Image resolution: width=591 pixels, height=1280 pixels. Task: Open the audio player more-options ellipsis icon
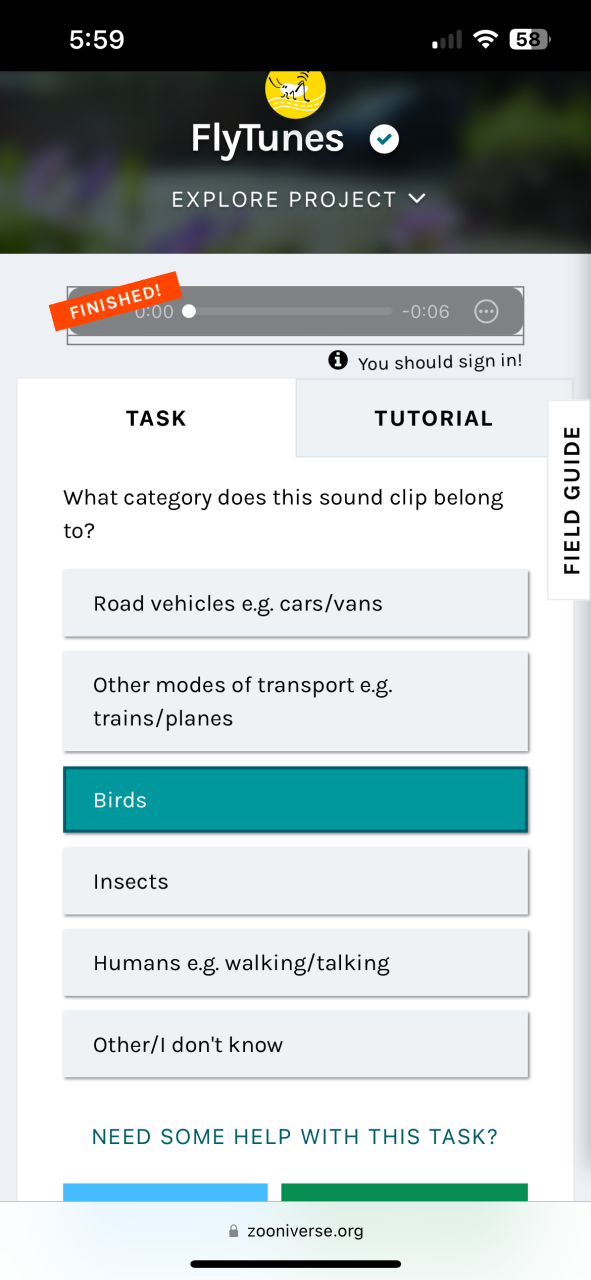pos(486,312)
